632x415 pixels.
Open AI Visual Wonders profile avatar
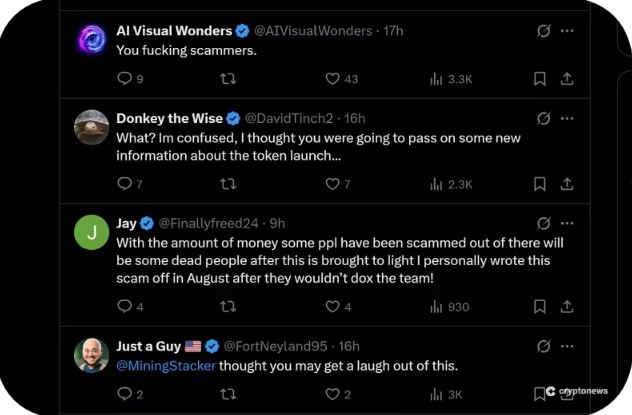92,39
